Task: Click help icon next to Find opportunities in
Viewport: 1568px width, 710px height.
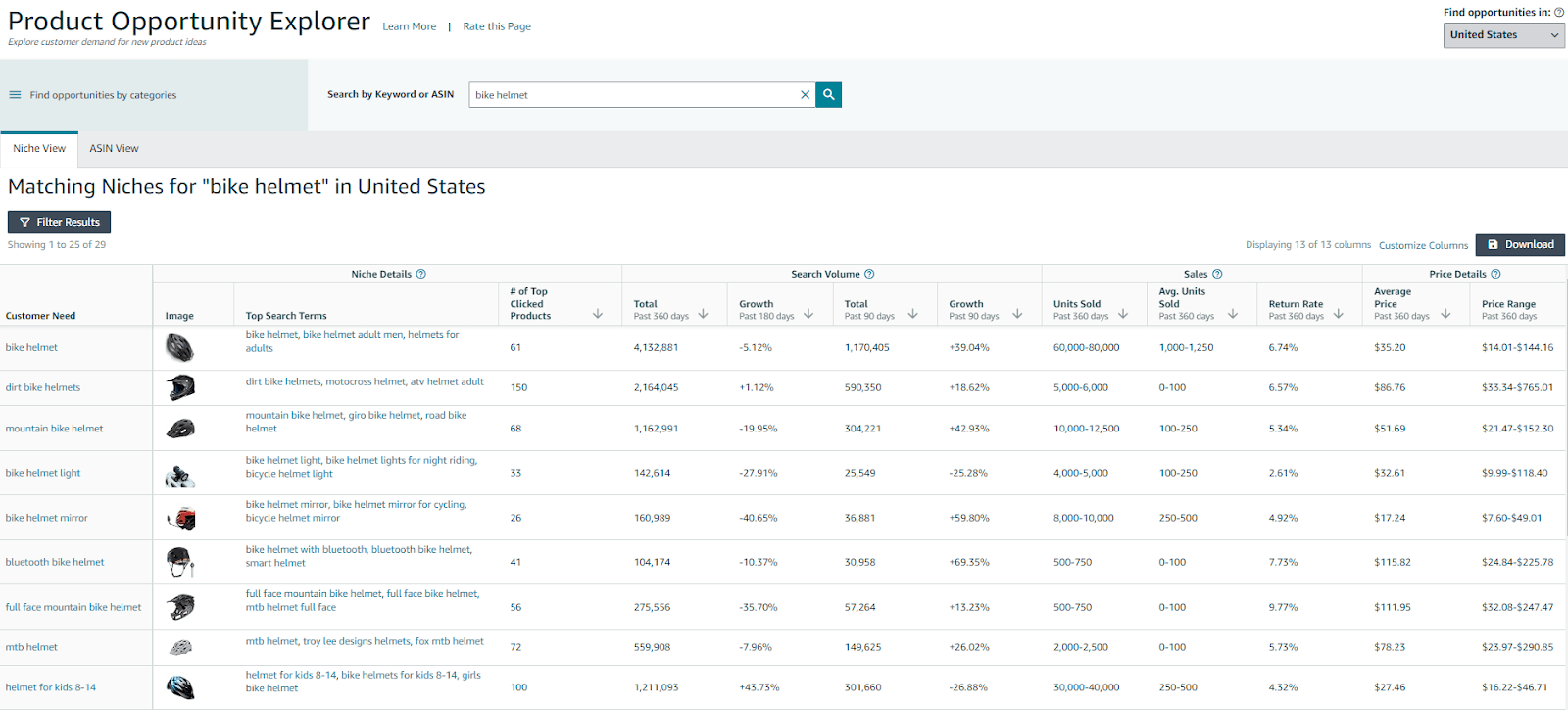Action: pos(1559,13)
